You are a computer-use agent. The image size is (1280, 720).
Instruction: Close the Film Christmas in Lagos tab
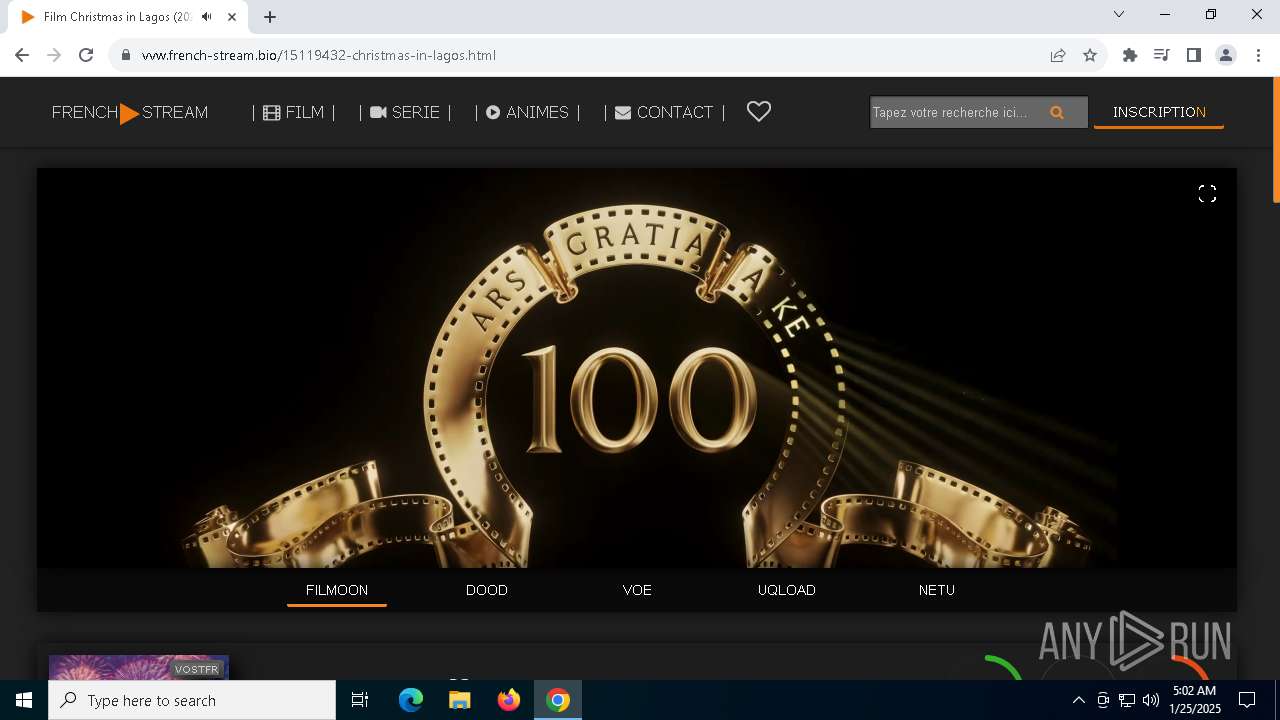(x=232, y=17)
